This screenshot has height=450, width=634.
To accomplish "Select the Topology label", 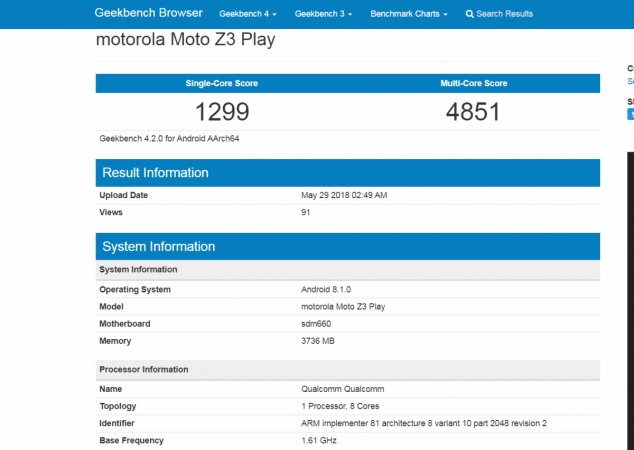I will point(118,406).
